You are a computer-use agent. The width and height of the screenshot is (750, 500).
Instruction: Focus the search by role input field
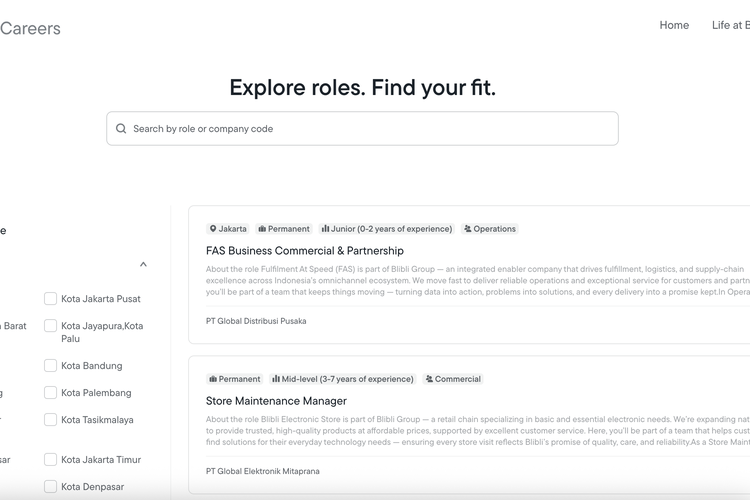pyautogui.click(x=362, y=129)
